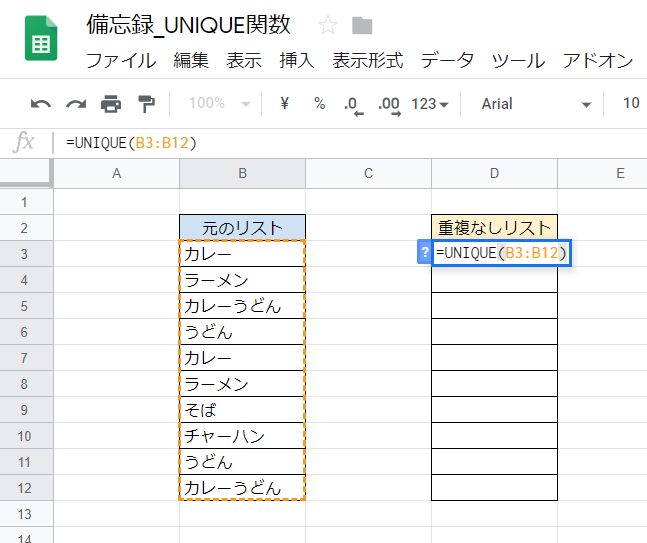Screen dimensions: 647x543
Task: Select row 3 header
Action: pyautogui.click(x=26, y=254)
